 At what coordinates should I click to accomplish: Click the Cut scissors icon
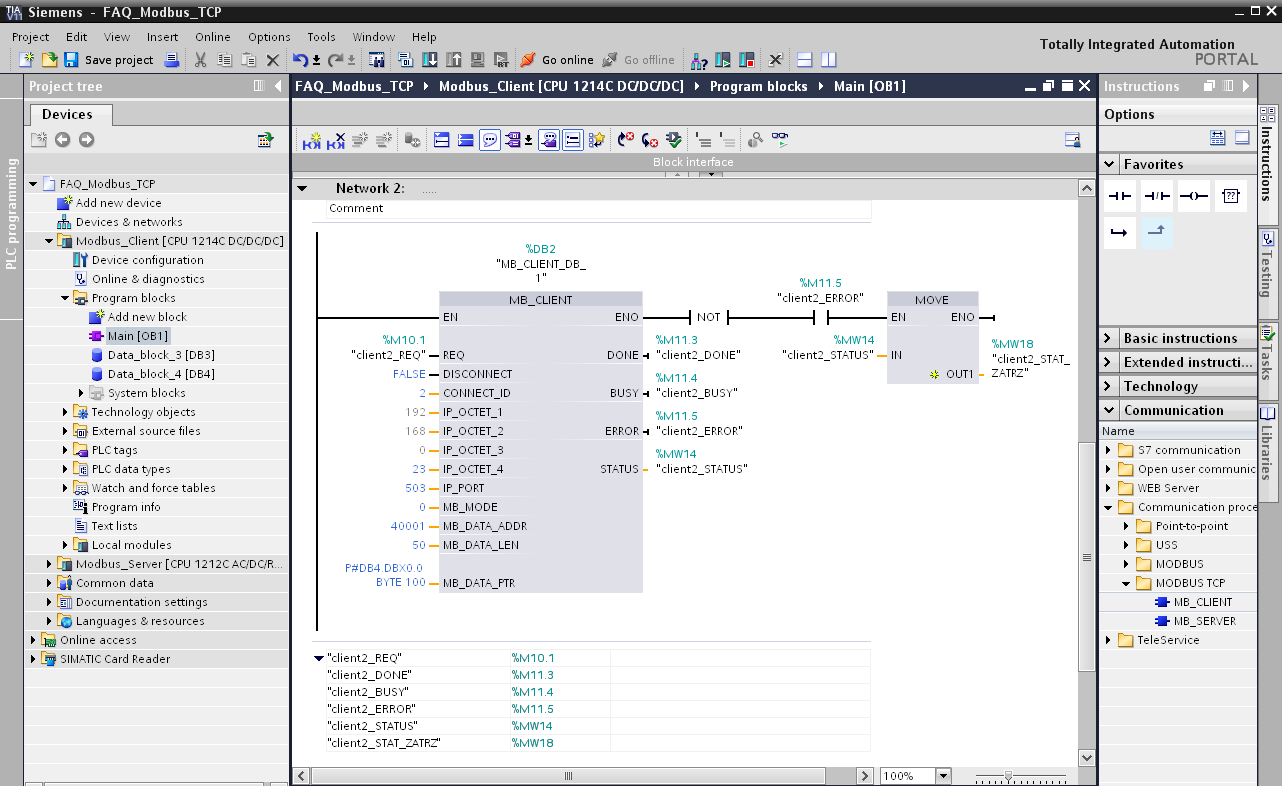200,60
